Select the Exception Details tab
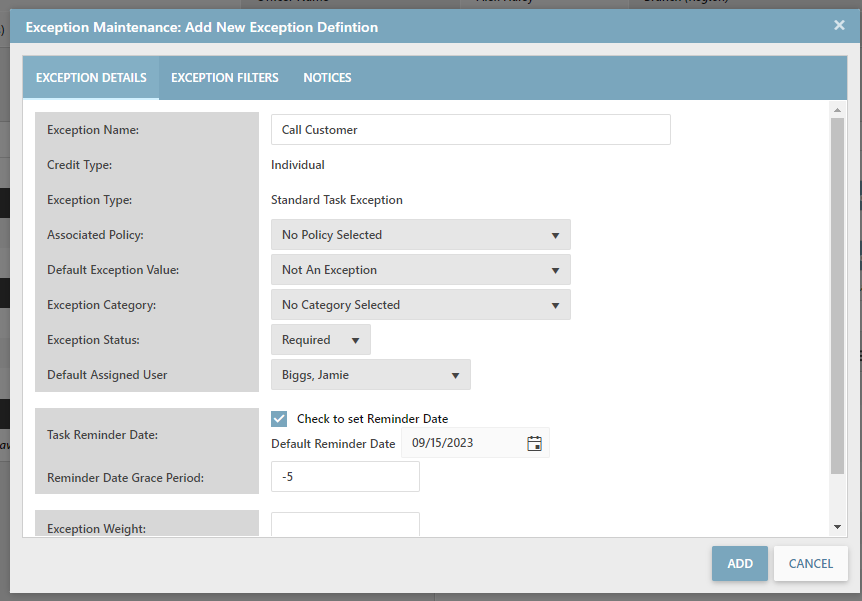The image size is (862, 601). [91, 78]
